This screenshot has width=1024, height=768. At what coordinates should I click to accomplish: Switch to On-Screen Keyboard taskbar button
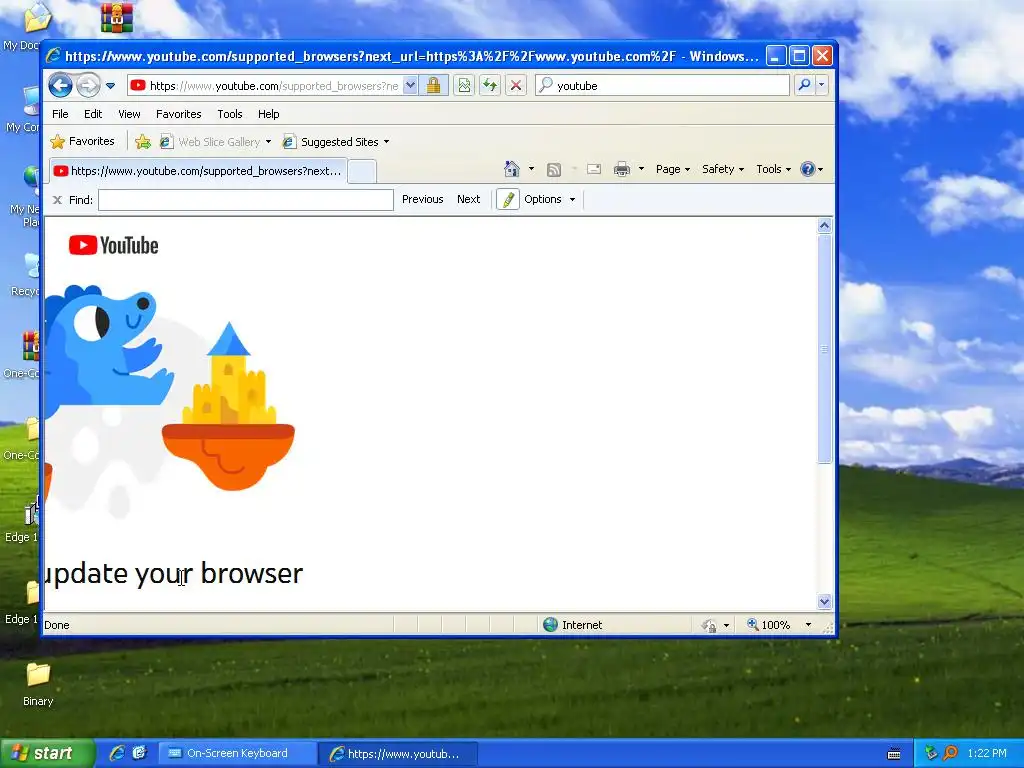click(x=237, y=753)
